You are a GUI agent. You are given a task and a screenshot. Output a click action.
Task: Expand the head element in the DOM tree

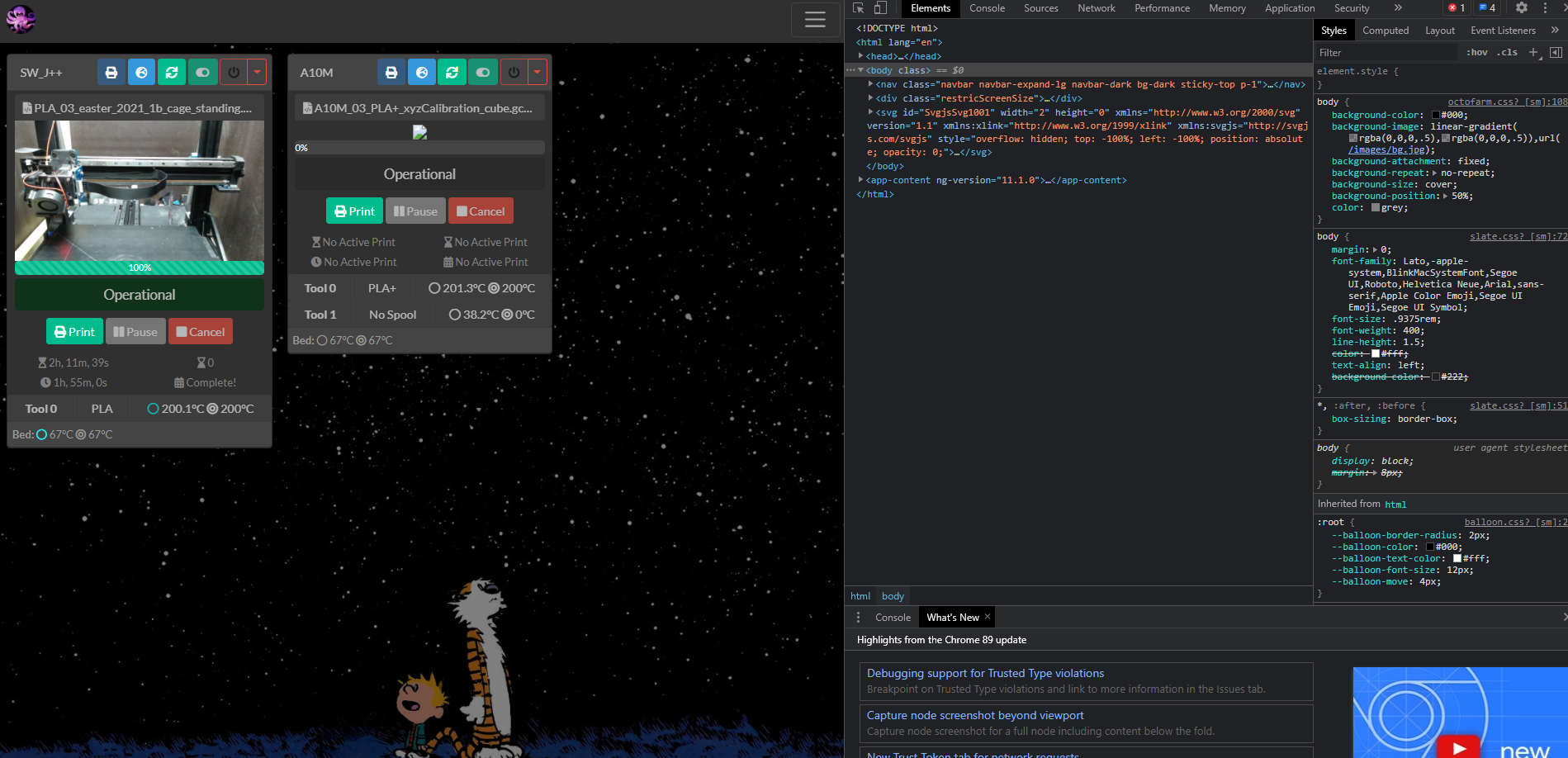point(861,56)
